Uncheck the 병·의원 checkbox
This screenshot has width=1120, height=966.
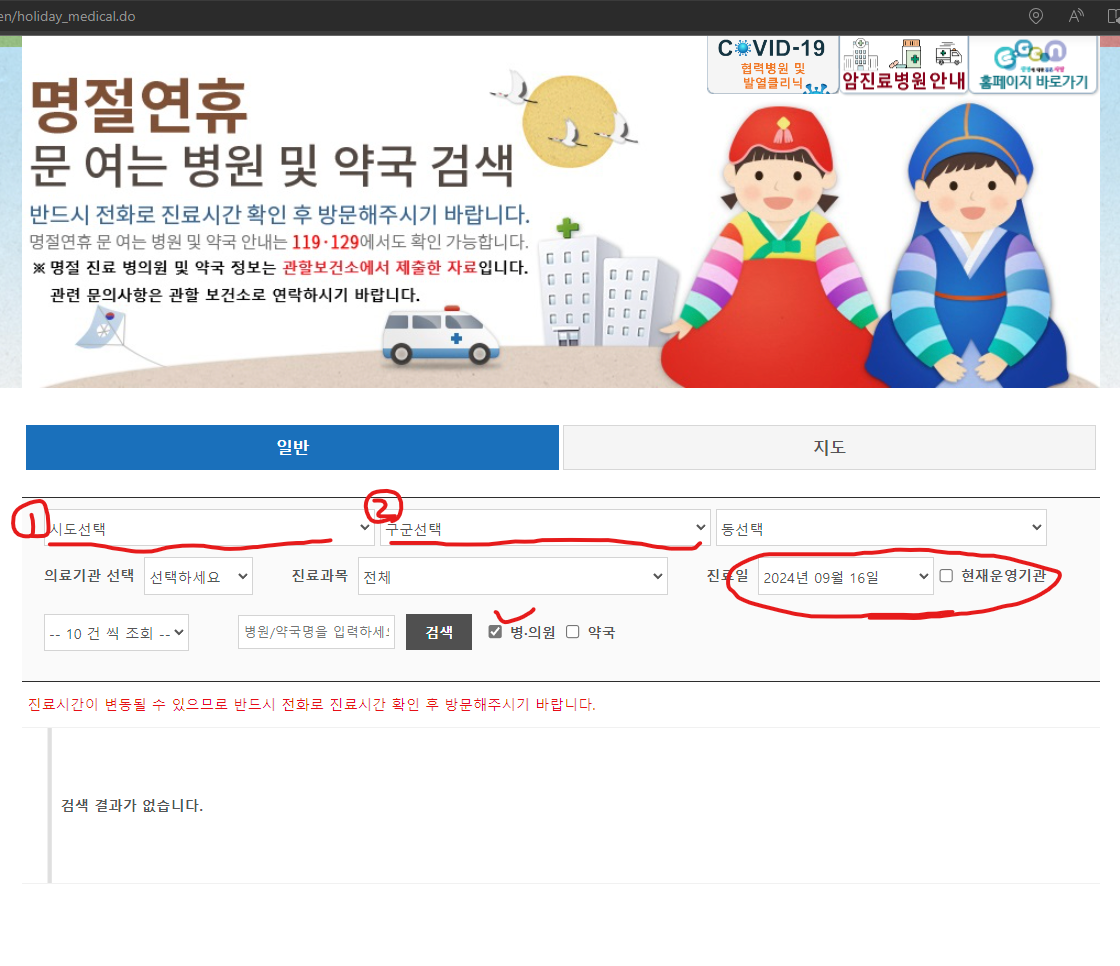[x=495, y=631]
